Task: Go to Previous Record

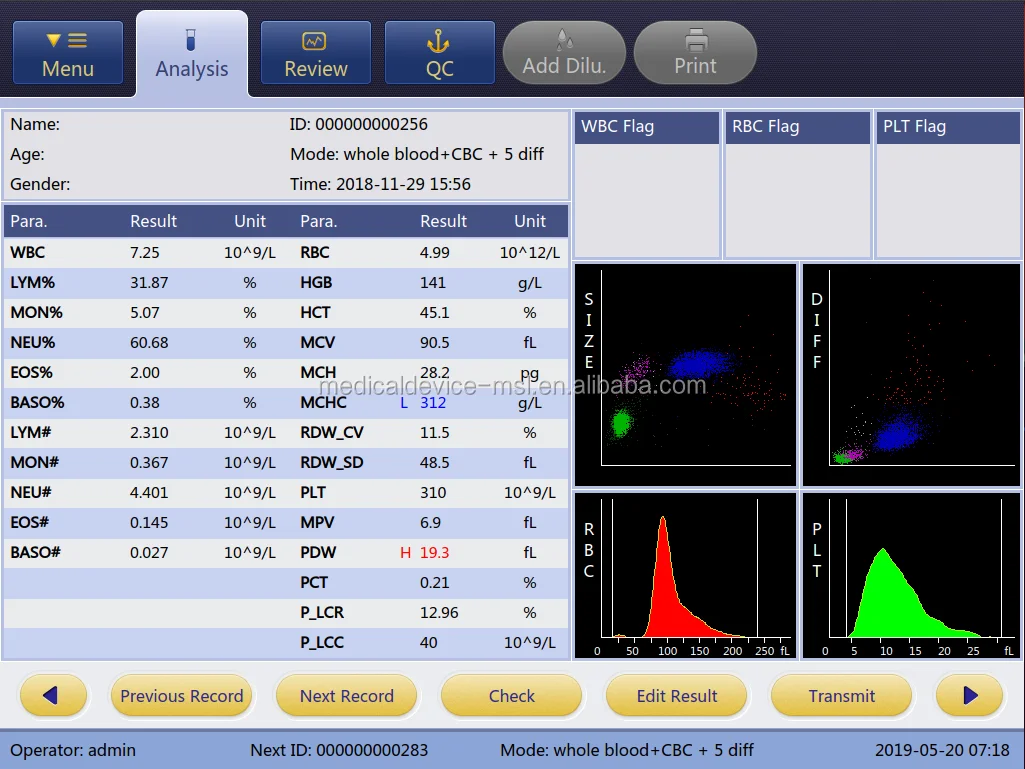Action: pyautogui.click(x=182, y=696)
